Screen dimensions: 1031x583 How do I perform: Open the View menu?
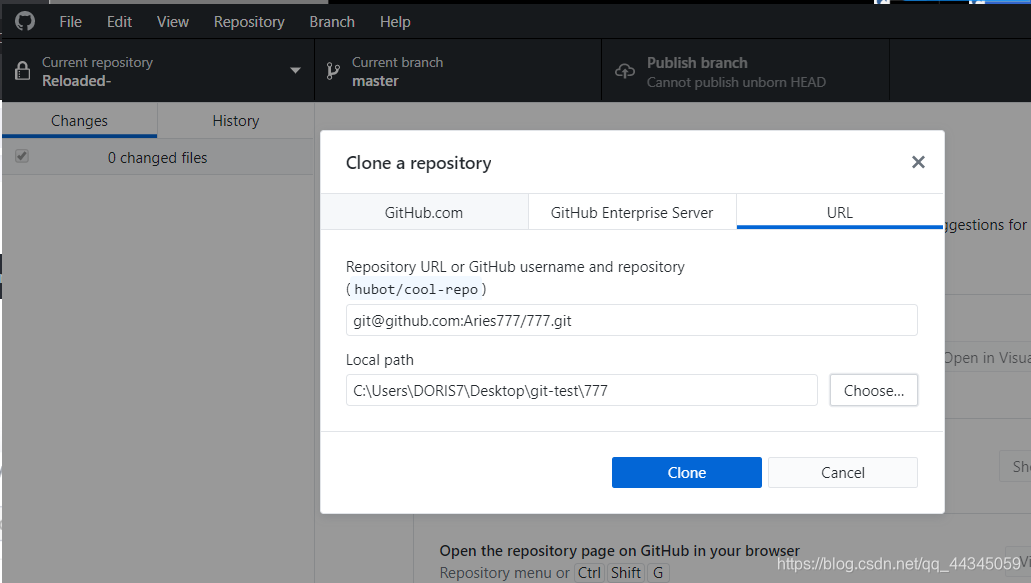pyautogui.click(x=173, y=22)
